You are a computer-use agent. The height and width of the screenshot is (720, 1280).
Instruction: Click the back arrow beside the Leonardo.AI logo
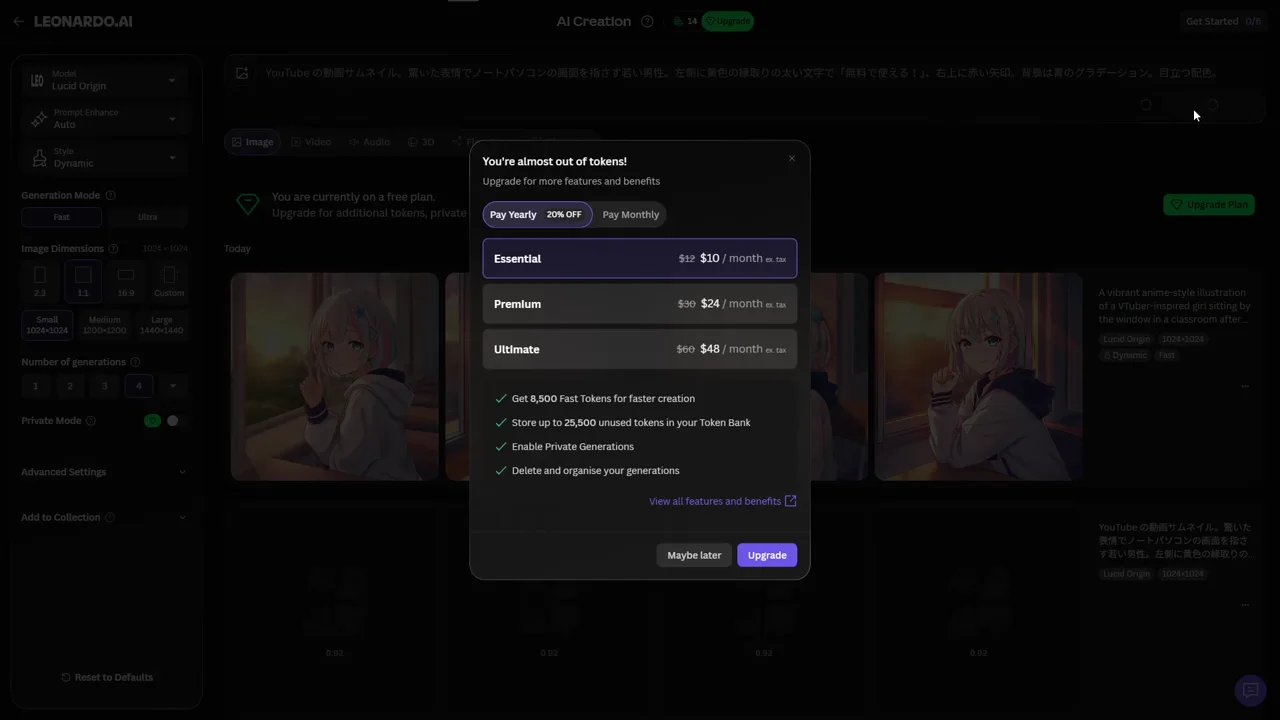point(19,21)
